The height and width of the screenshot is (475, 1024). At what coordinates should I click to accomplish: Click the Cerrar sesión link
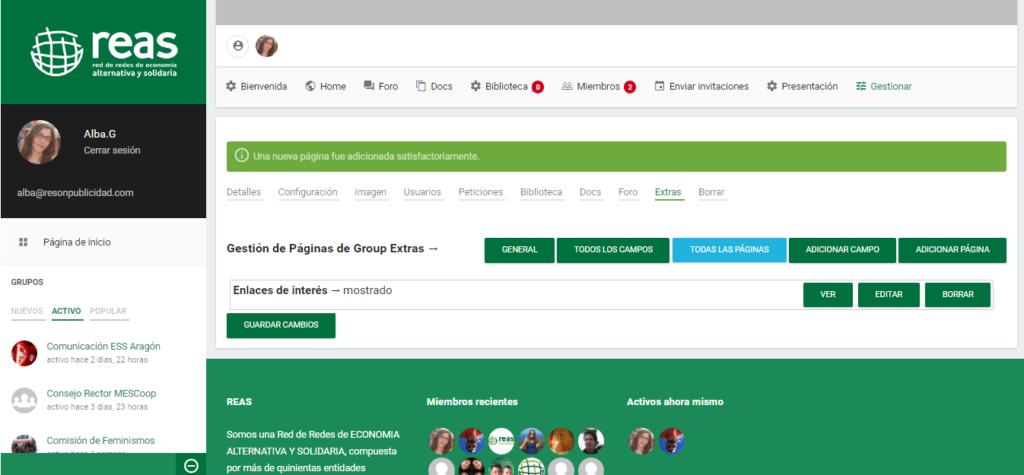[x=112, y=150]
